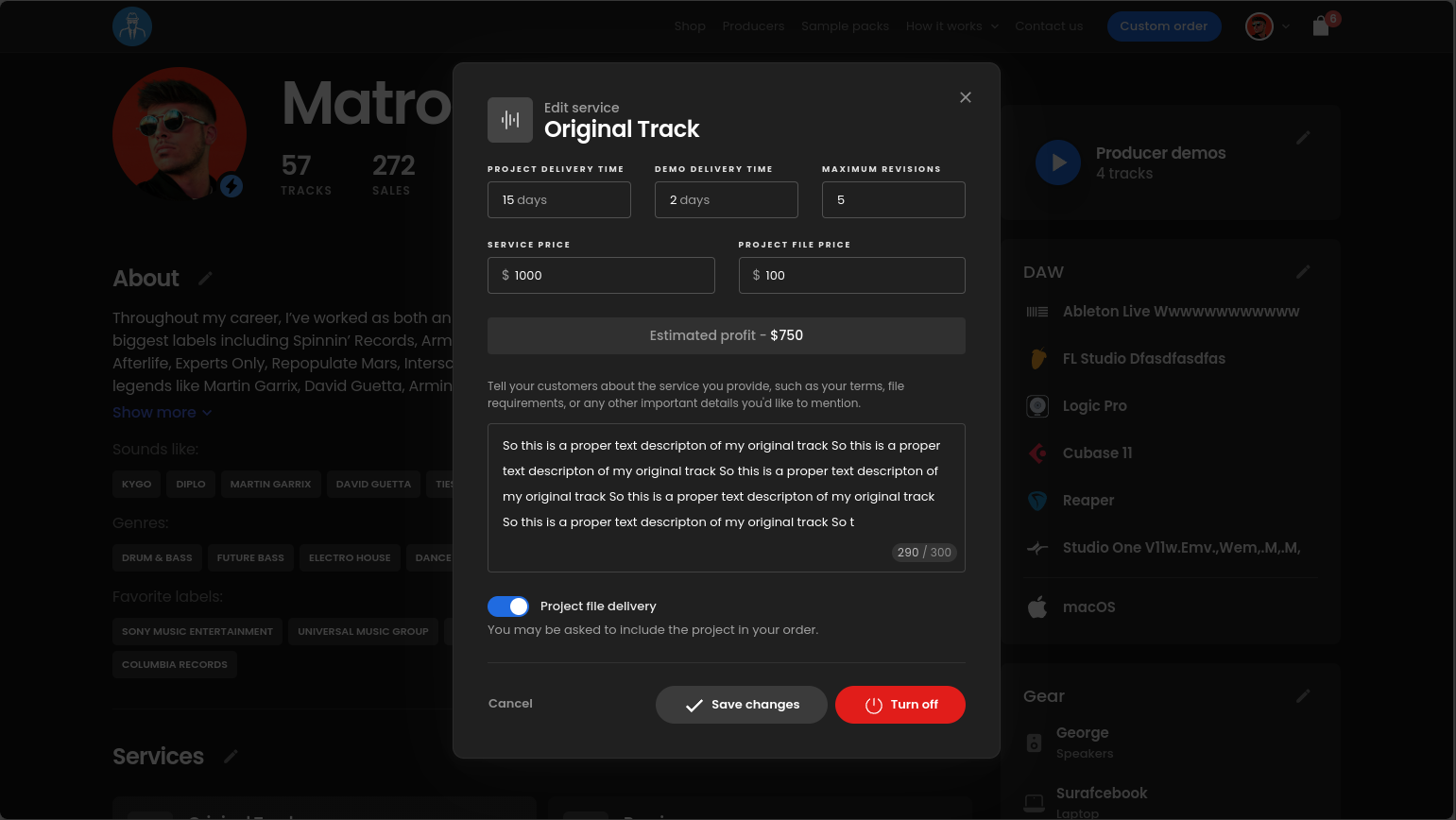Click the site logo in header

(x=132, y=26)
